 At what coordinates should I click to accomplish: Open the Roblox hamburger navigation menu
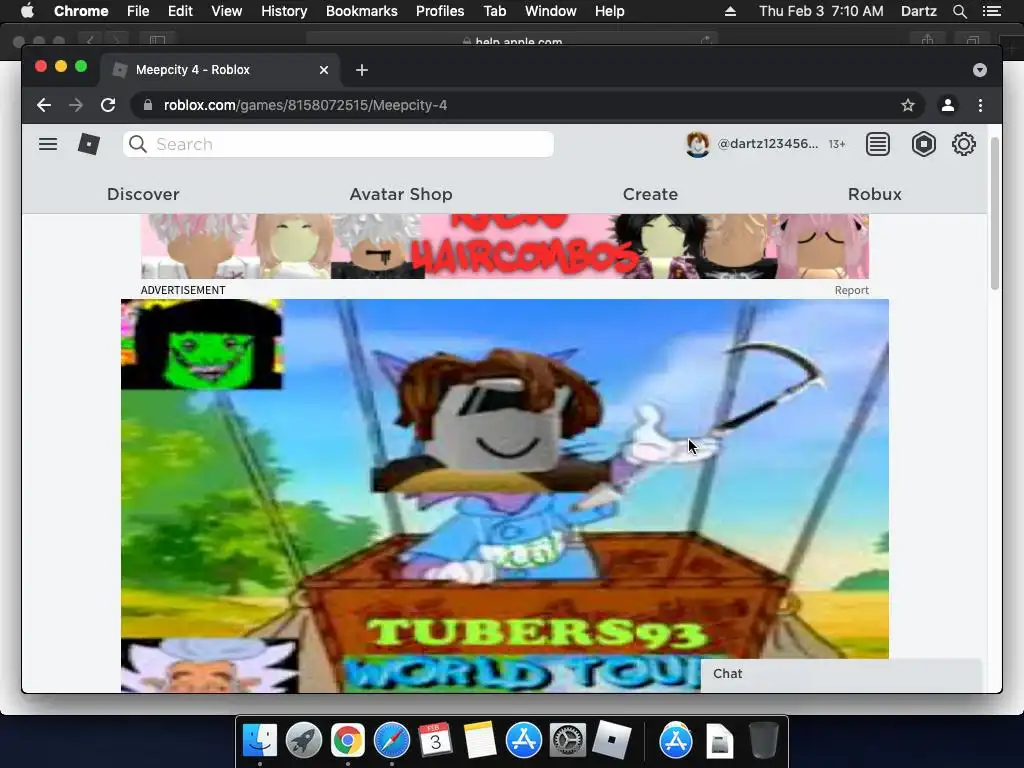48,144
